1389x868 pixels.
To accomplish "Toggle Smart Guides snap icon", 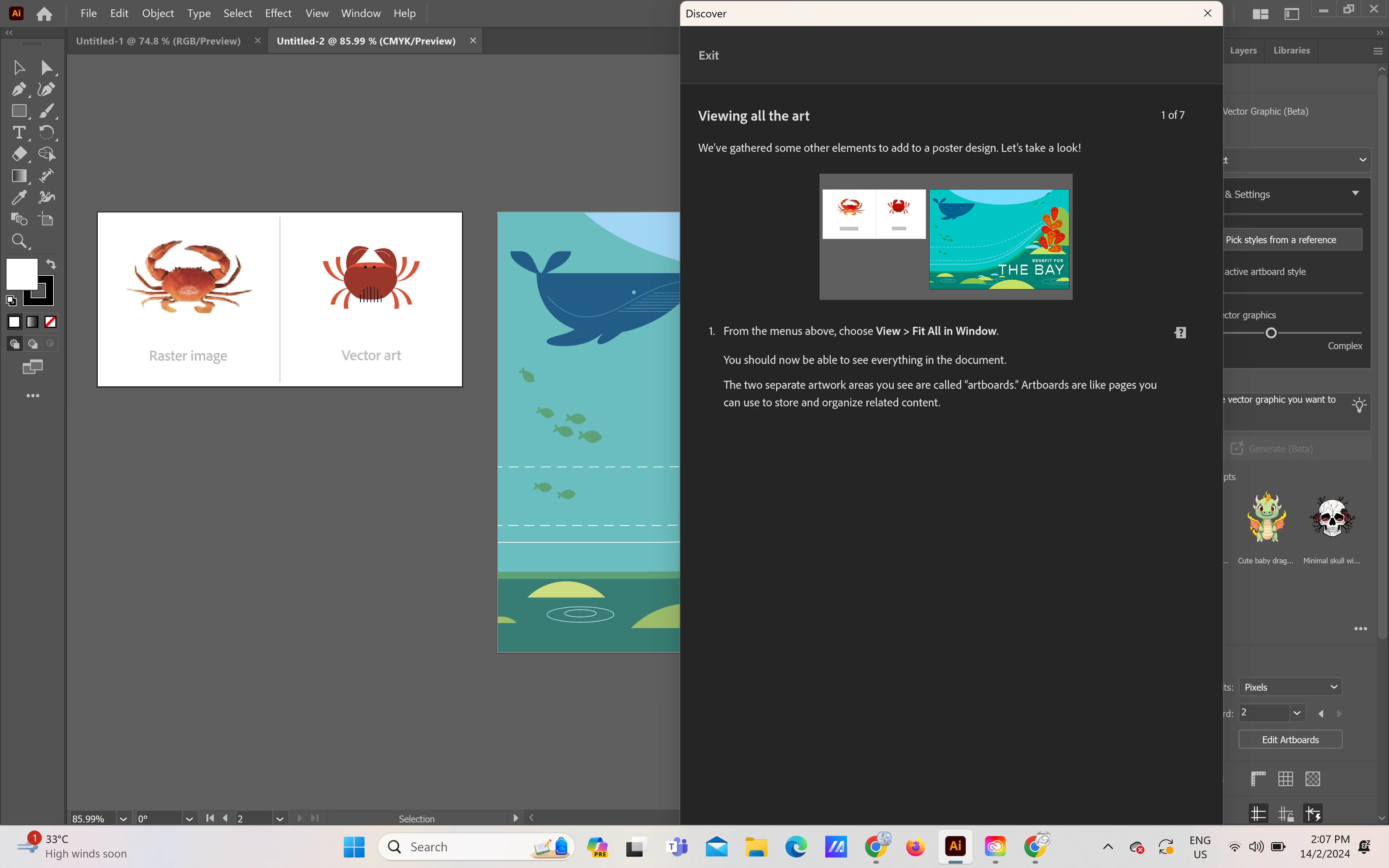I will [x=1313, y=813].
